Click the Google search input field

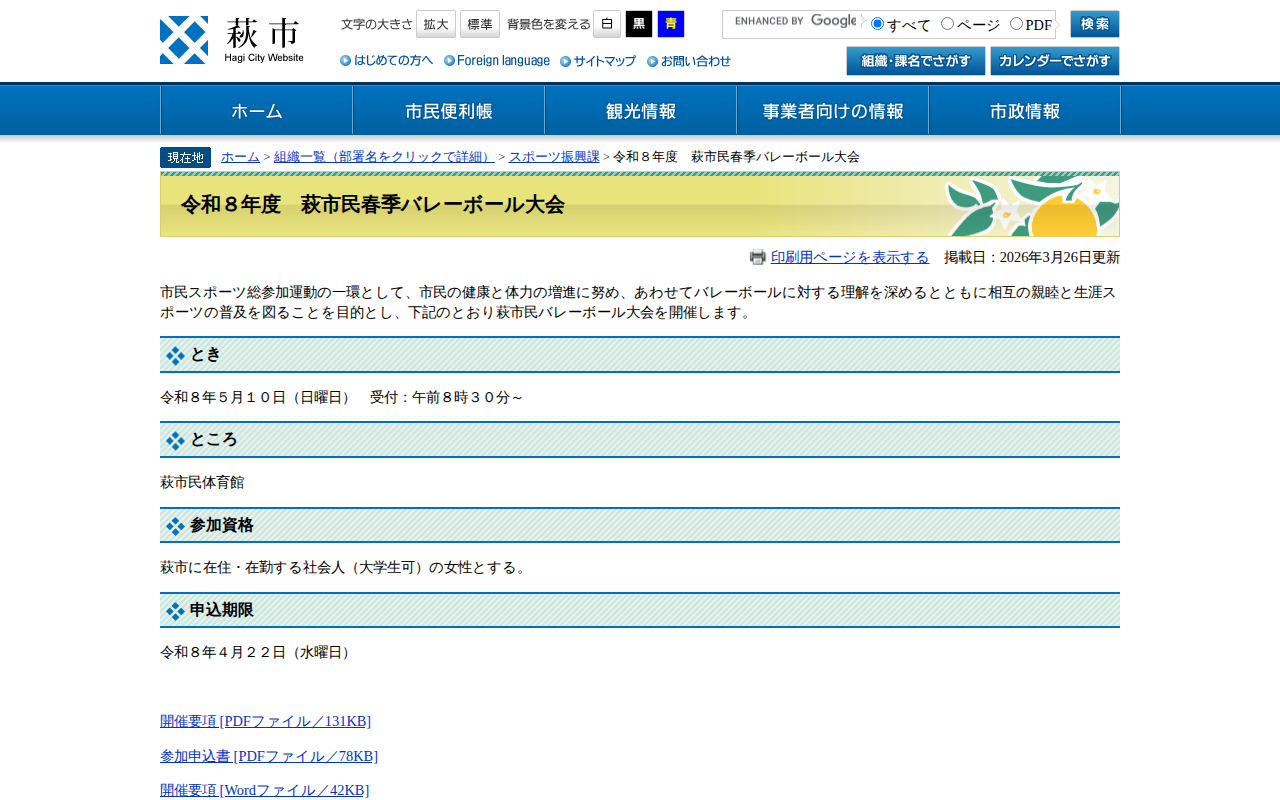(792, 24)
